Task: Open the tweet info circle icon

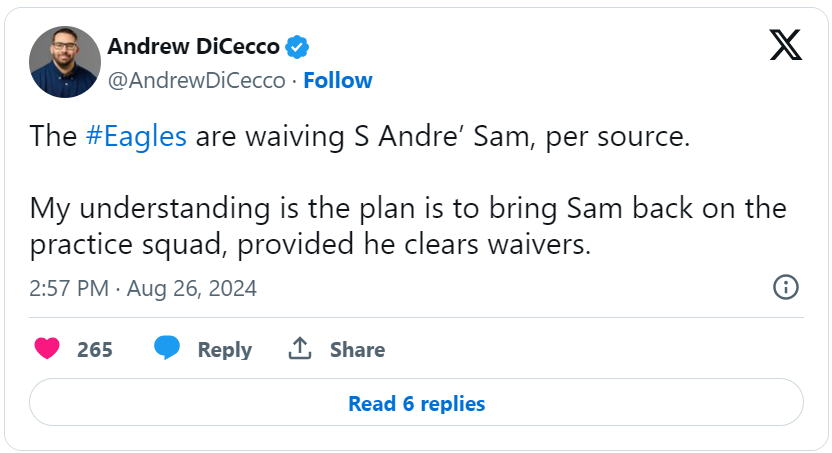Action: [x=786, y=288]
